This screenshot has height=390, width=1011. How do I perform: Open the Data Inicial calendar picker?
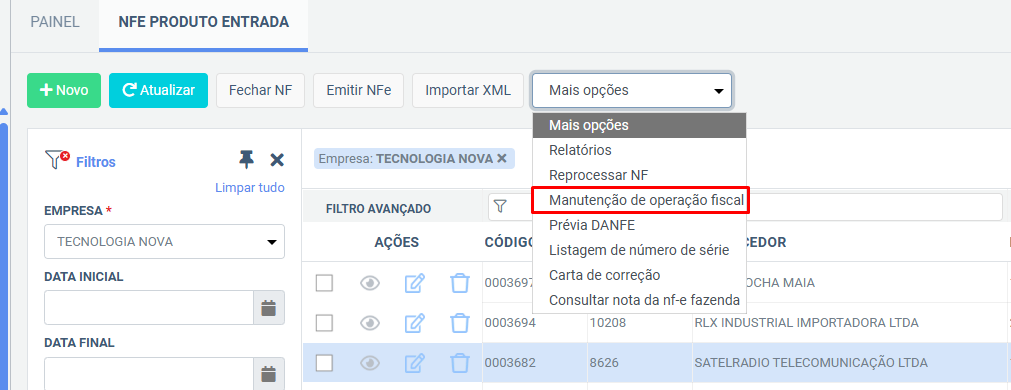(268, 307)
